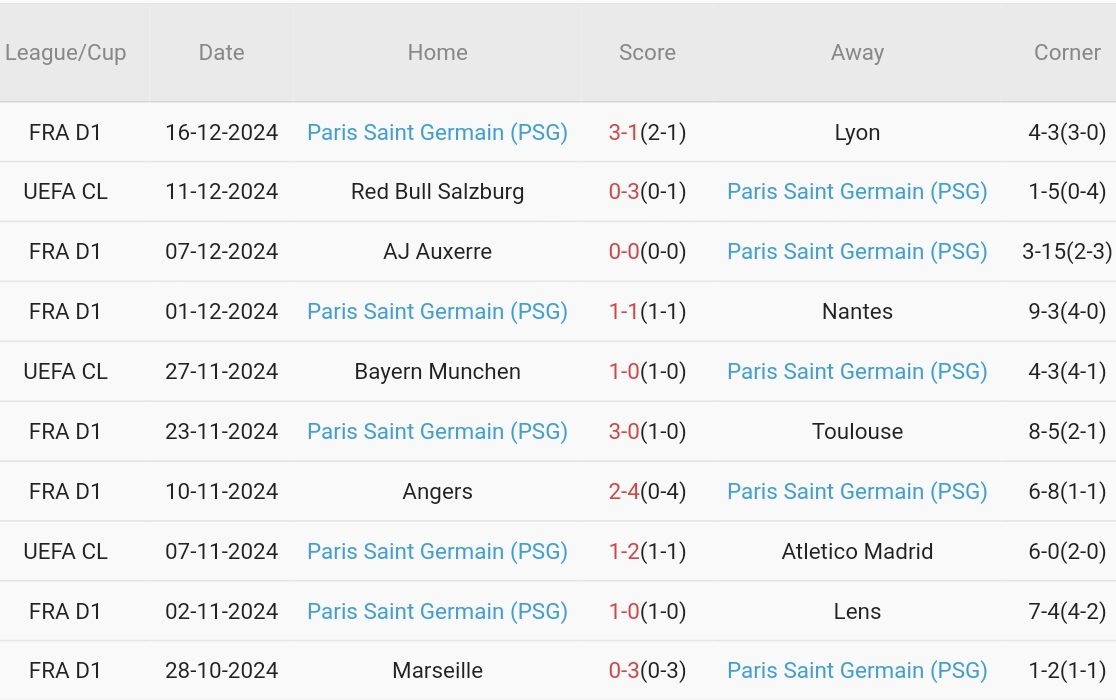Open PSG link in AJ Auxerre row
Screen dimensions: 1116x700
[x=857, y=251]
